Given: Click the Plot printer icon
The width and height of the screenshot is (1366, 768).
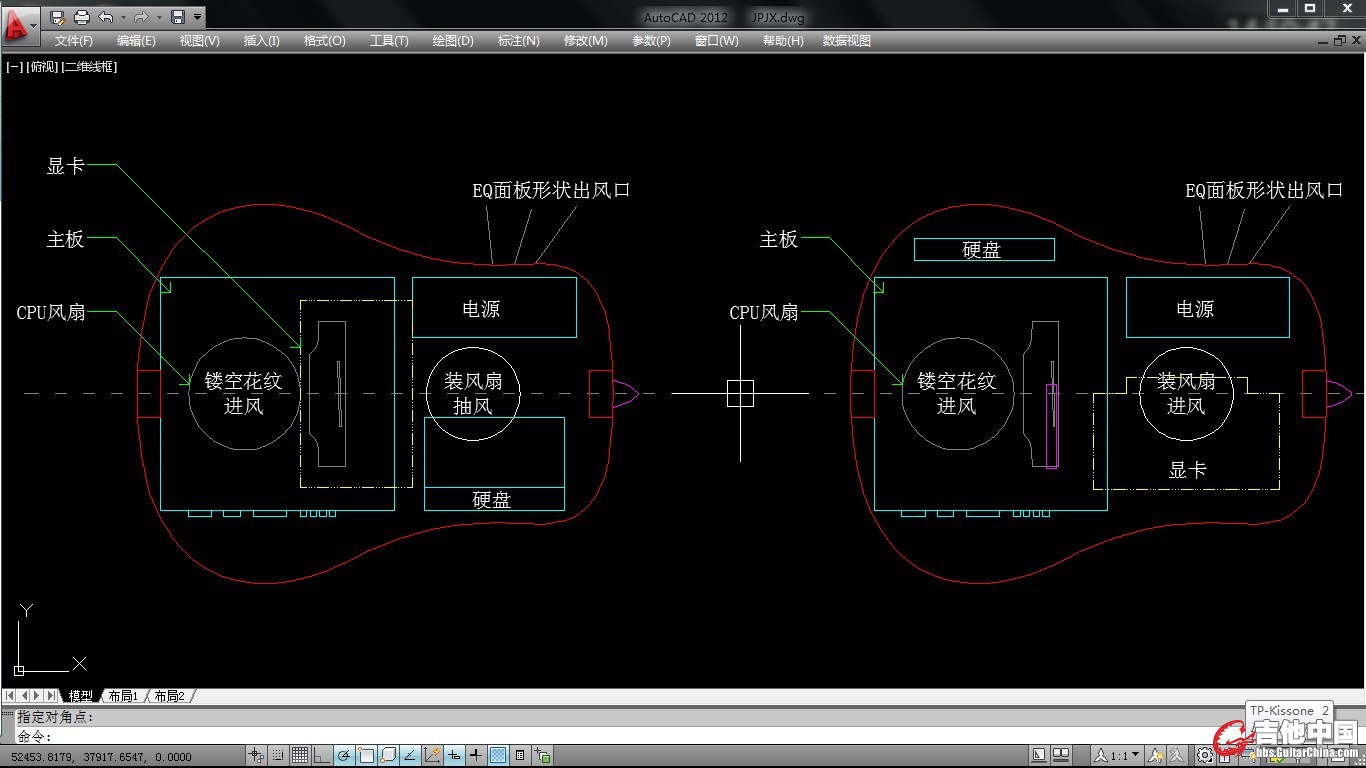Looking at the screenshot, I should point(82,17).
